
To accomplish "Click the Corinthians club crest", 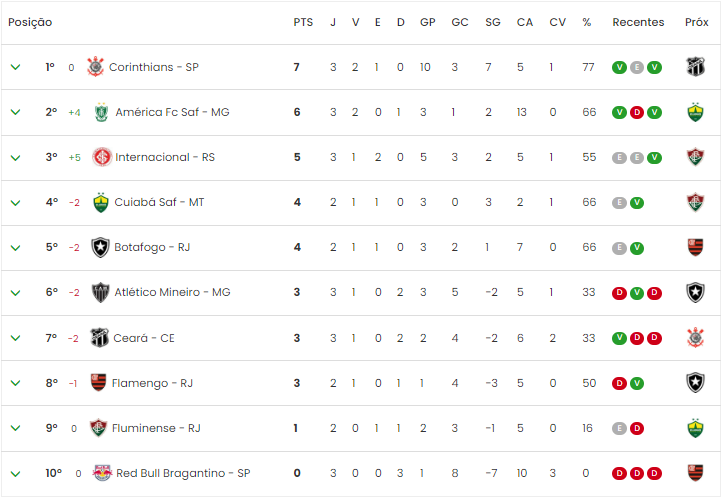I will 96,67.
